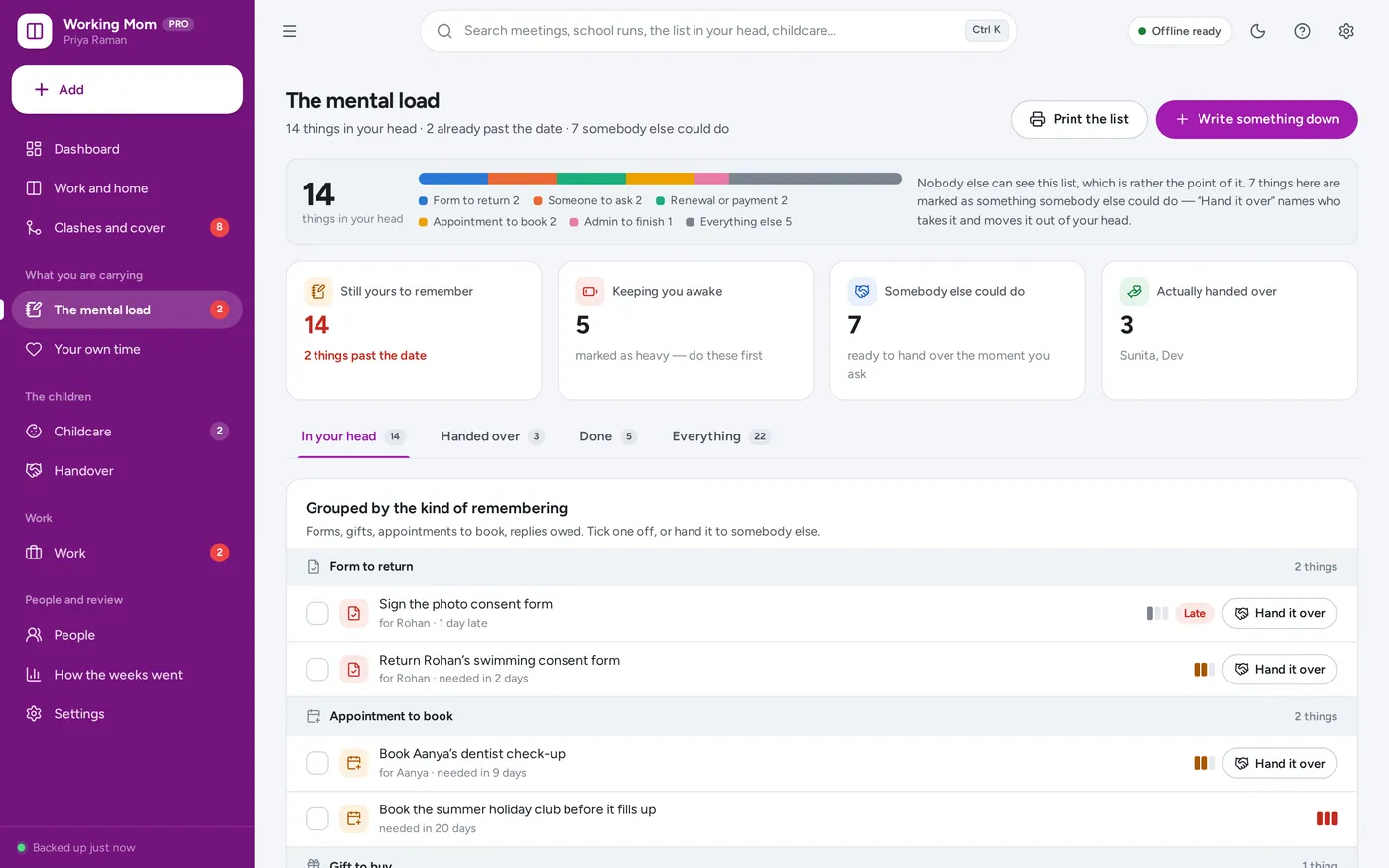Viewport: 1389px width, 868px height.
Task: Collapse the Appointment to book group header
Action: click(x=821, y=716)
